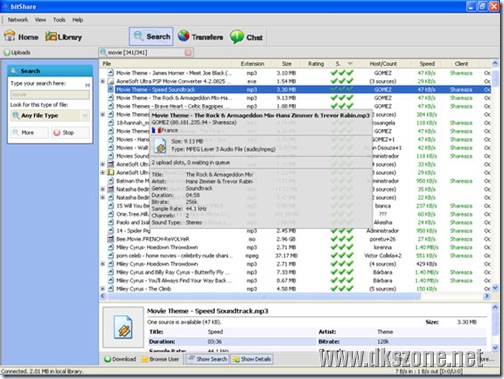This screenshot has width=504, height=379.
Task: Open the Tools menu
Action: tap(59, 20)
